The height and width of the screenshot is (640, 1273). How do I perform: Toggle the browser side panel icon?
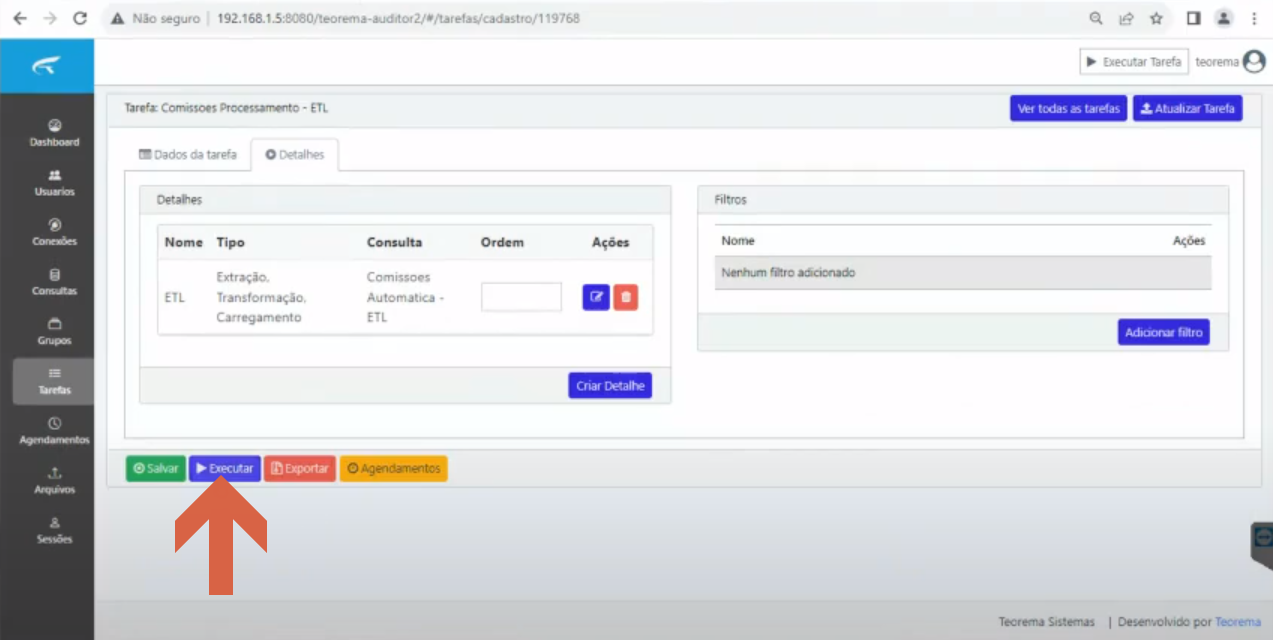[x=1193, y=18]
